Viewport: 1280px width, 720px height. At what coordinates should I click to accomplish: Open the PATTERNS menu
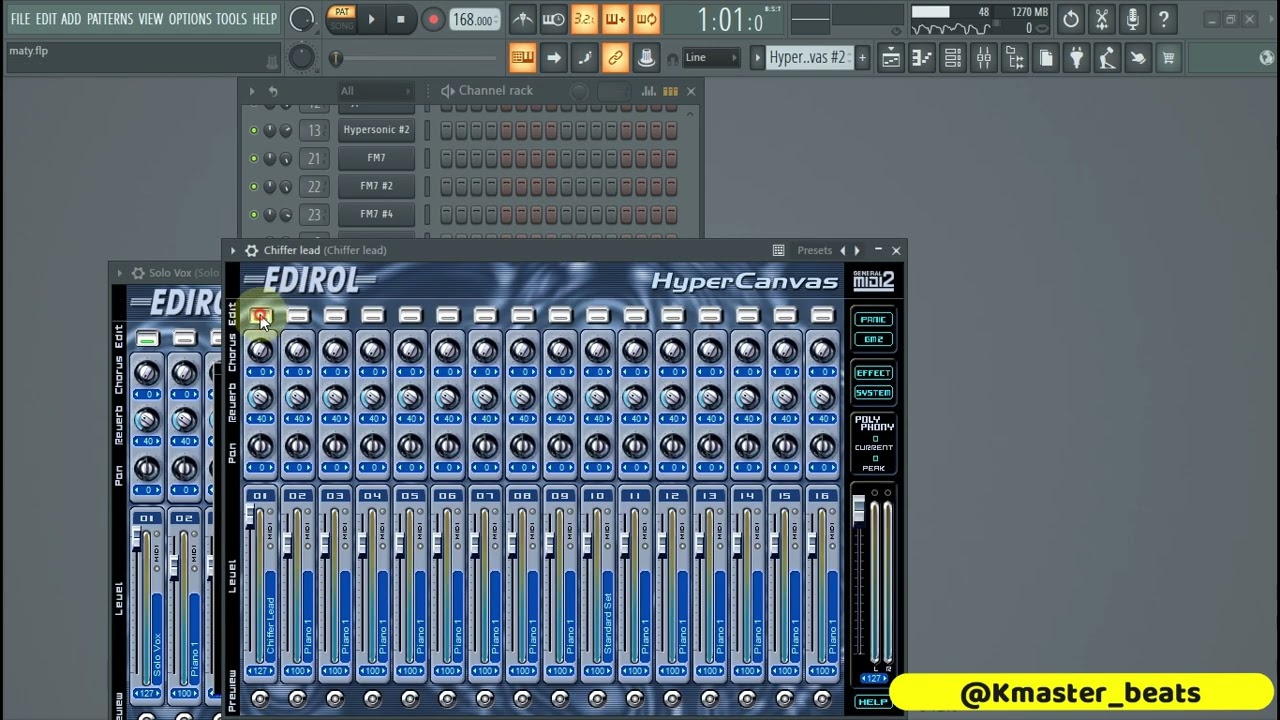coord(110,19)
